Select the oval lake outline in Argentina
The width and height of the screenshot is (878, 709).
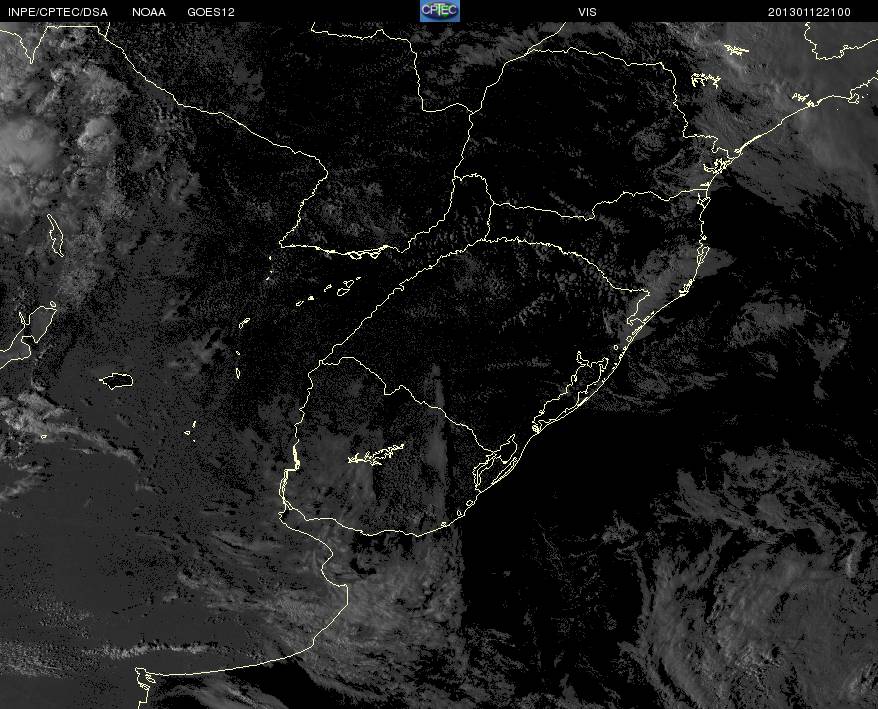(x=117, y=380)
